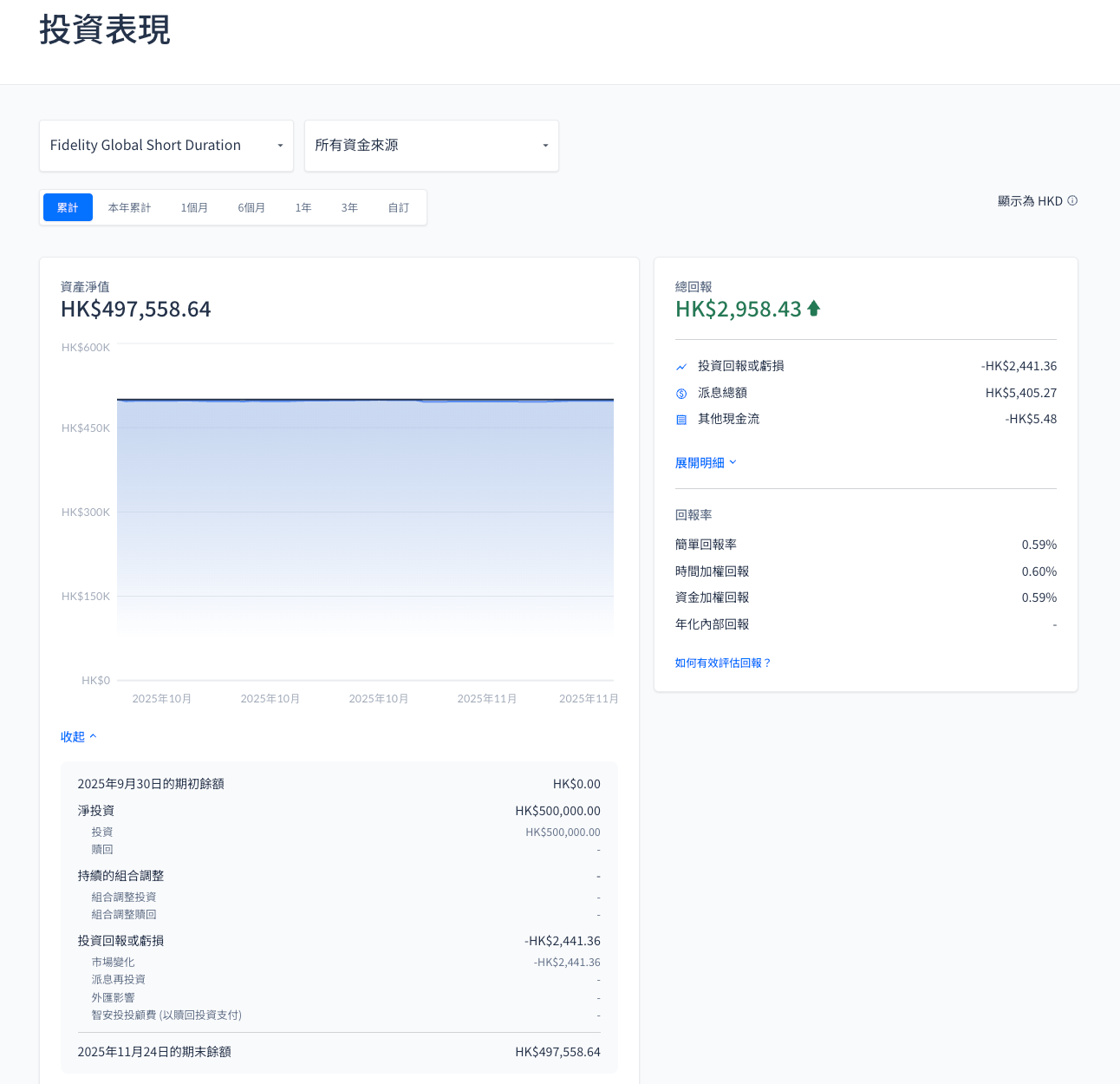Click the dollar coin icon beside 派息總額
1120x1084 pixels.
pyautogui.click(x=681, y=394)
